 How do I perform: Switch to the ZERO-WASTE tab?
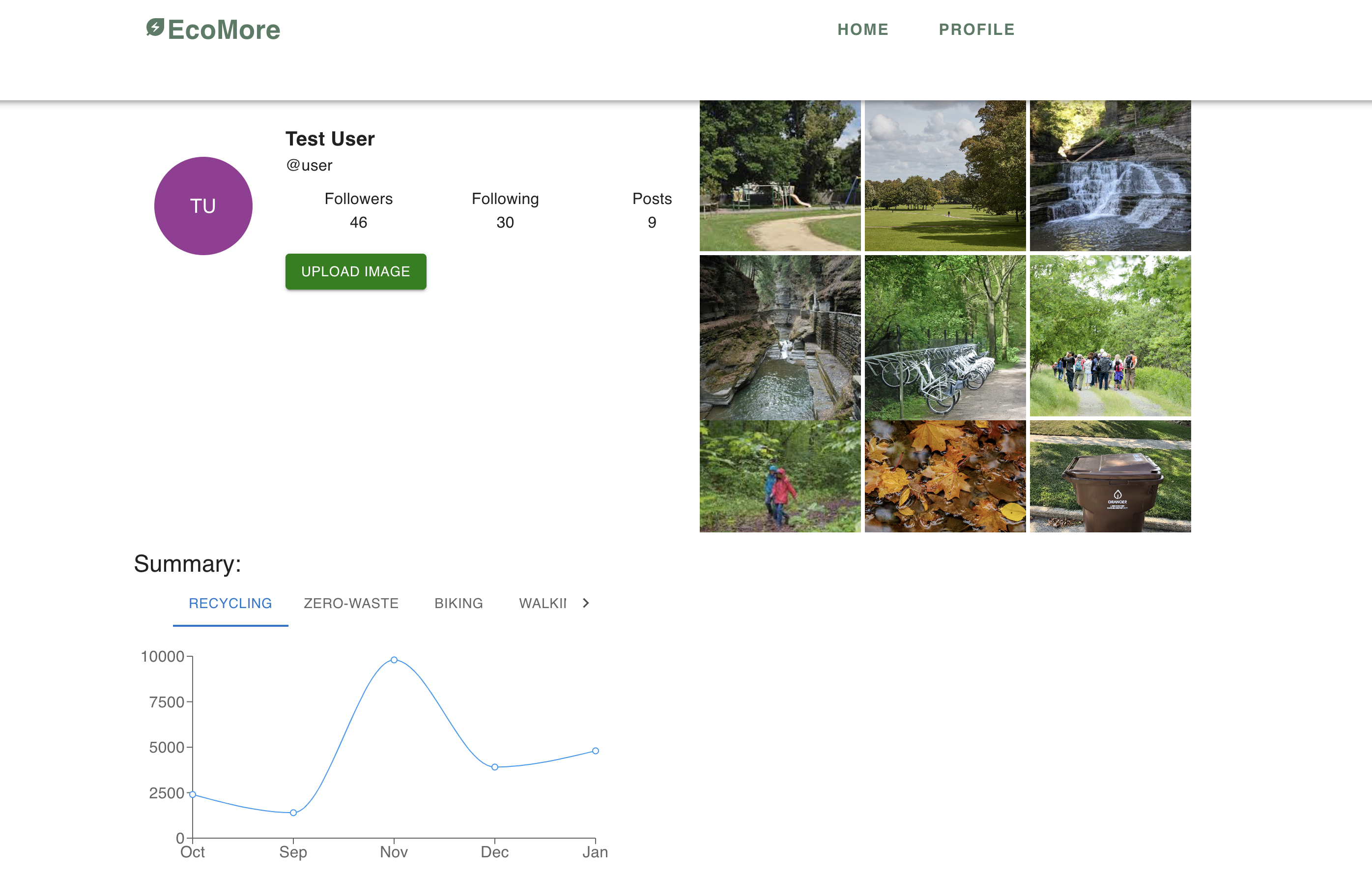pos(351,603)
